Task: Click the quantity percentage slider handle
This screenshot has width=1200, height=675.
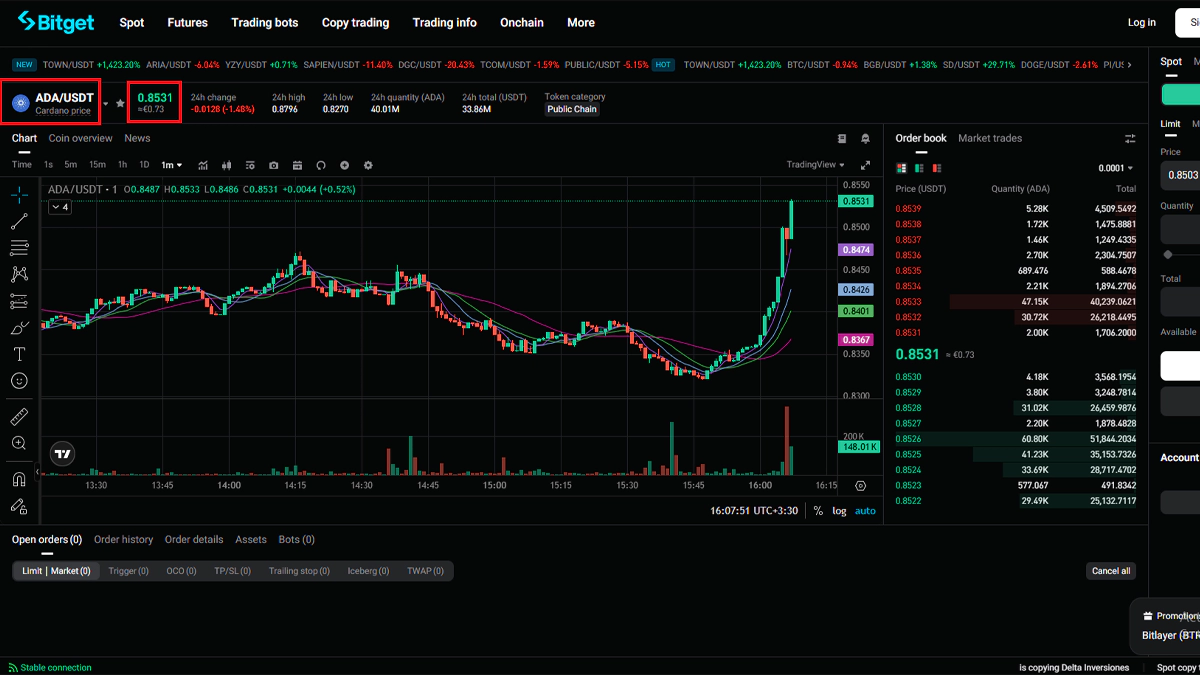Action: [x=1168, y=255]
